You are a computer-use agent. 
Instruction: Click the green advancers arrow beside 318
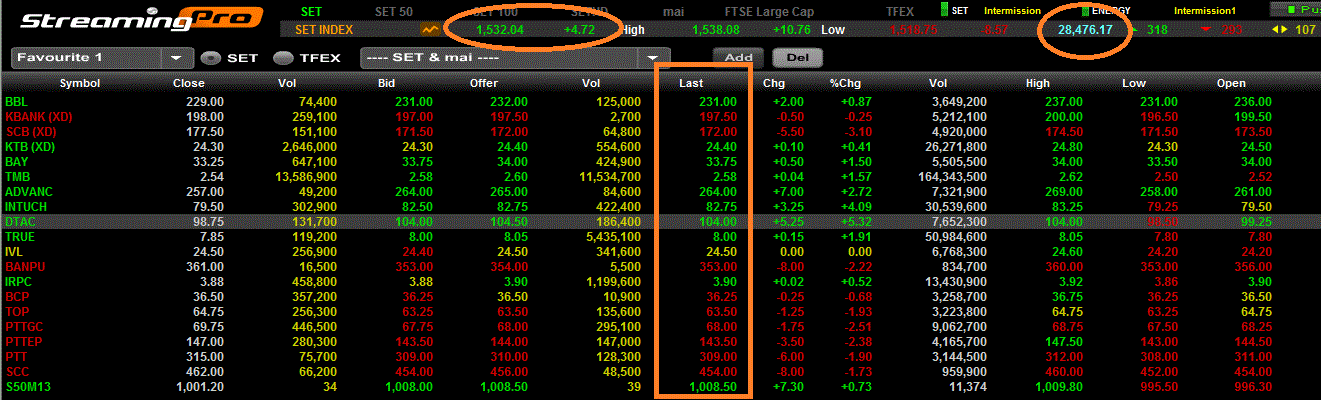(x=1133, y=30)
